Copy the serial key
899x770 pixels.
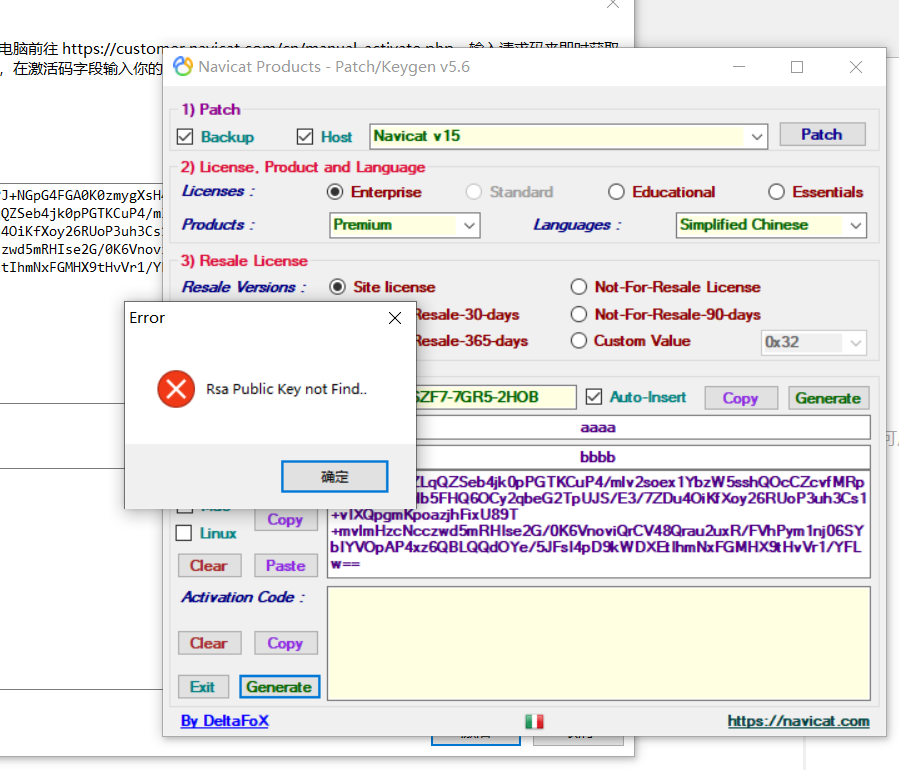tap(741, 398)
